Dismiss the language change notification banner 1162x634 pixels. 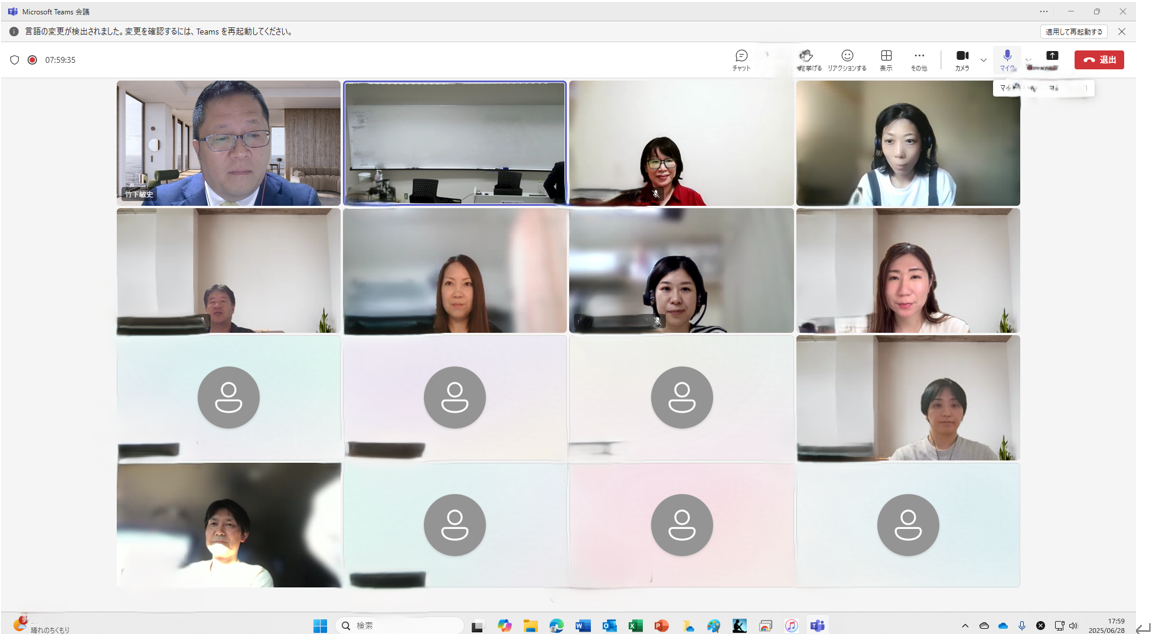pyautogui.click(x=1122, y=32)
